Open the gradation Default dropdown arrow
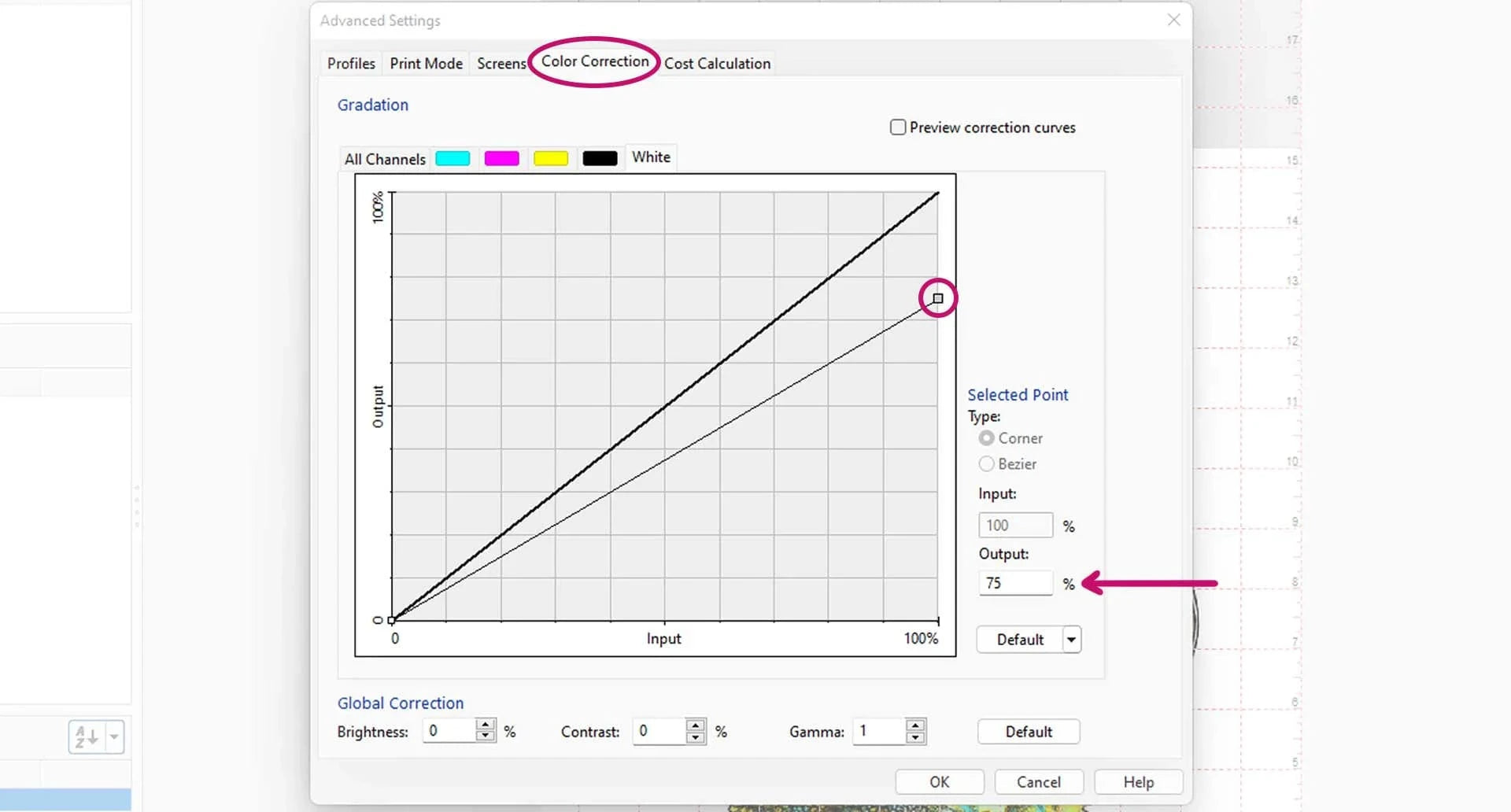The image size is (1511, 812). (x=1071, y=640)
